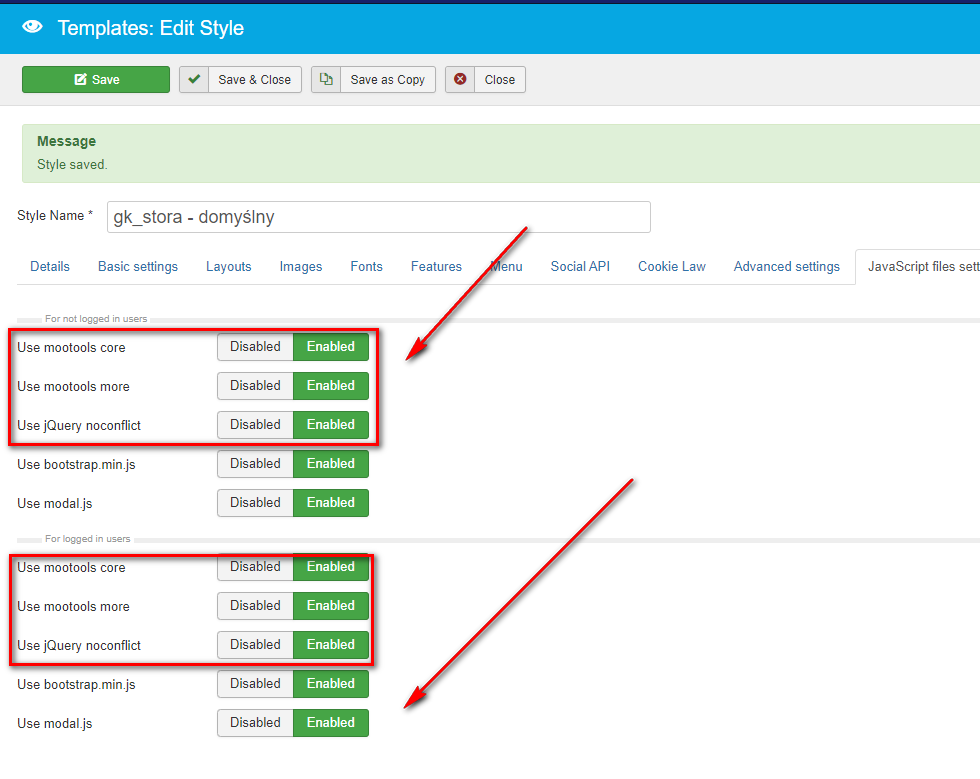980x779 pixels.
Task: Click the eye icon in the Templates header
Action: (x=32, y=27)
